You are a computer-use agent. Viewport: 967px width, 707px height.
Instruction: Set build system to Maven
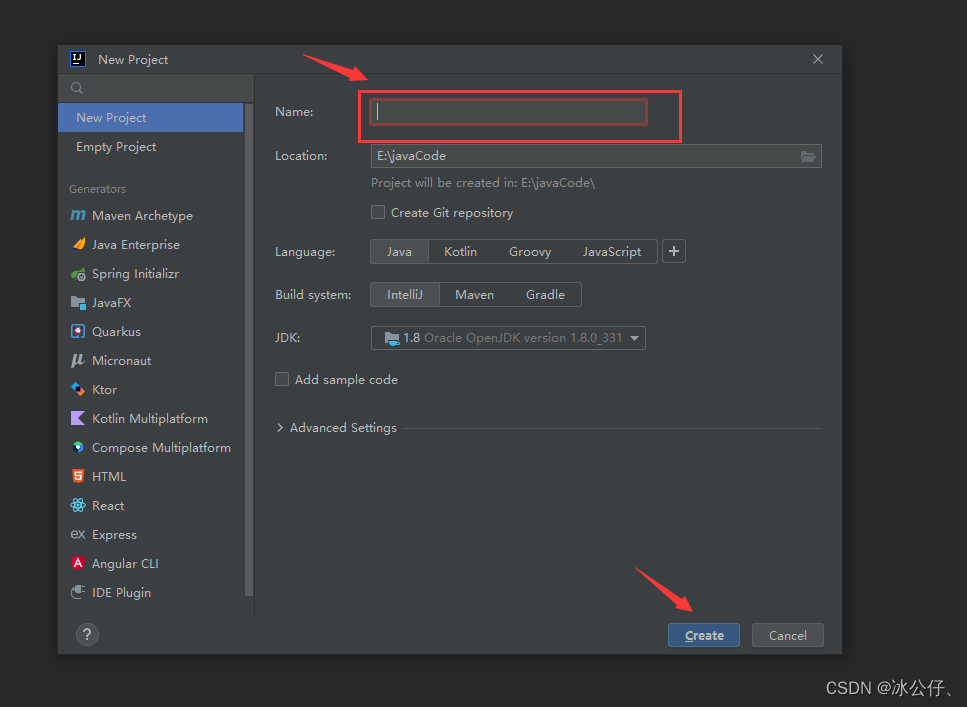pos(474,295)
